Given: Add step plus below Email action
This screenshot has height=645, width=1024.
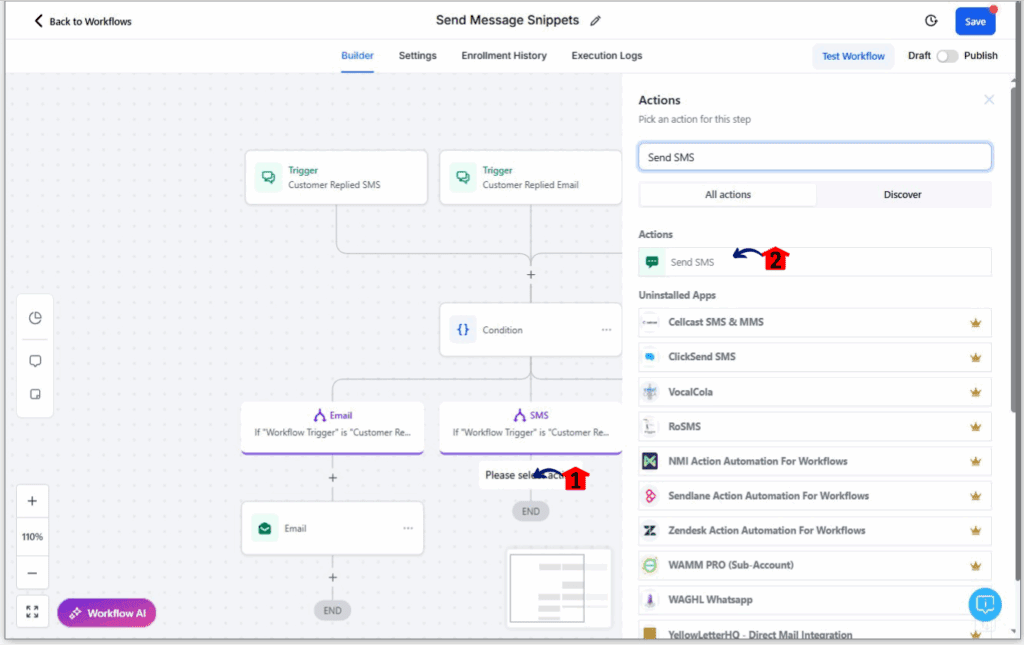Looking at the screenshot, I should [332, 577].
